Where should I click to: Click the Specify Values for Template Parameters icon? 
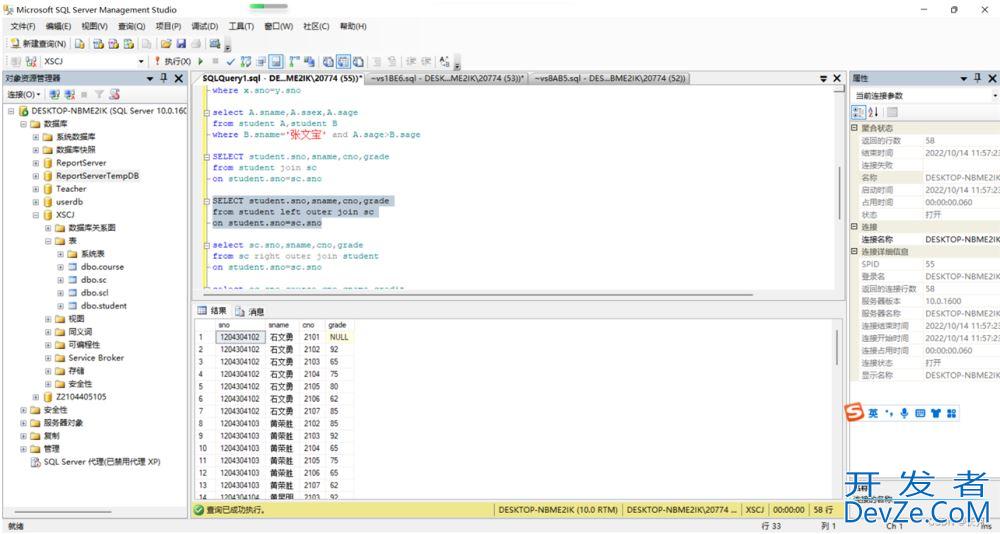coord(445,61)
